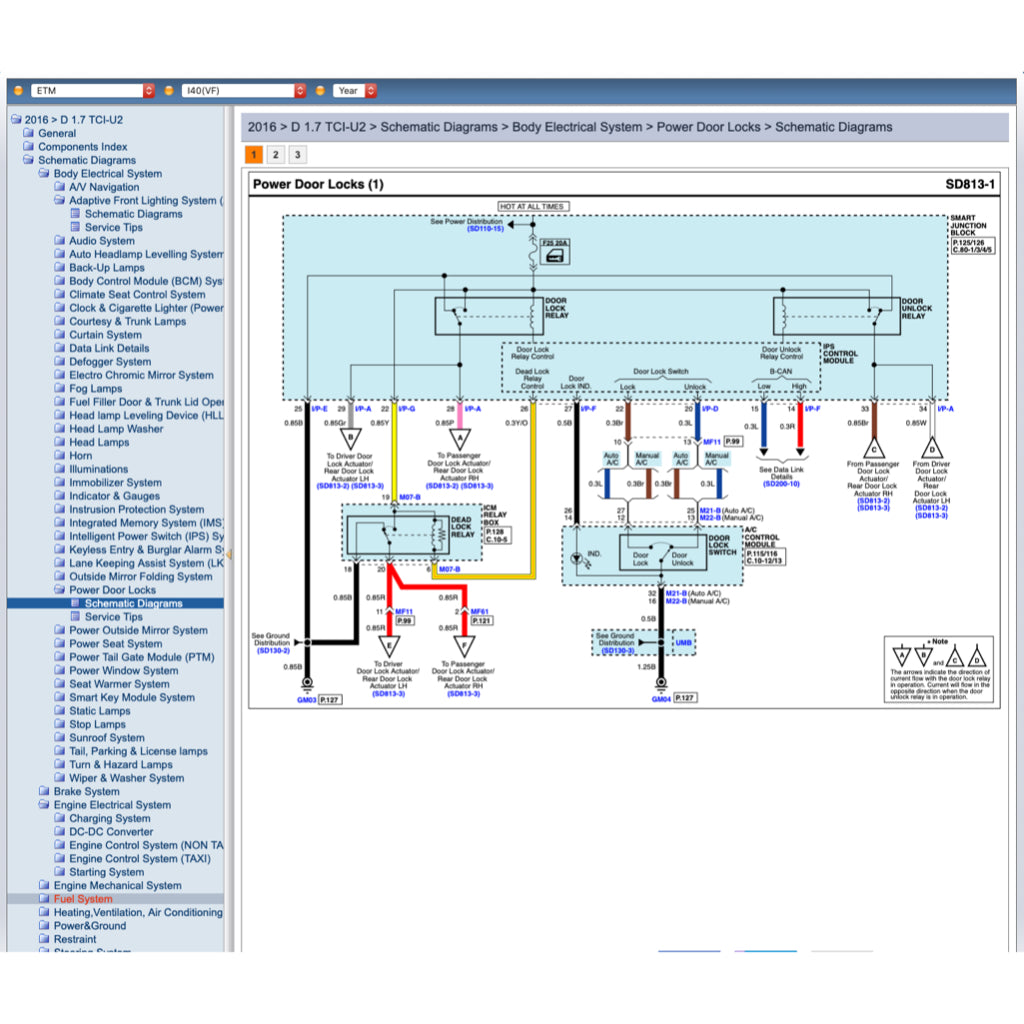
Task: Click the folder icon beside Sunroof System
Action: point(59,737)
